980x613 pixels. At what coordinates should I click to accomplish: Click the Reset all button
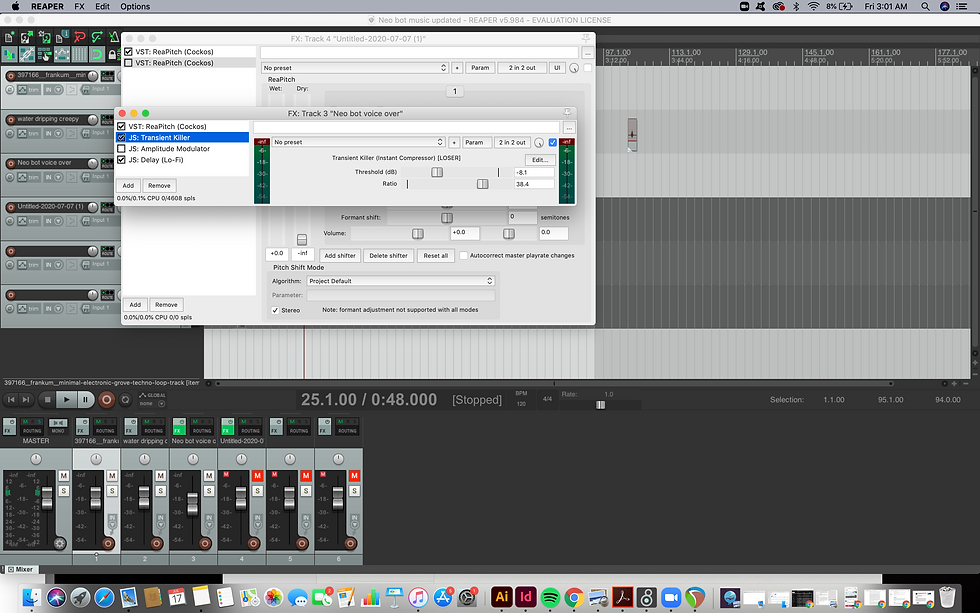[x=436, y=256]
